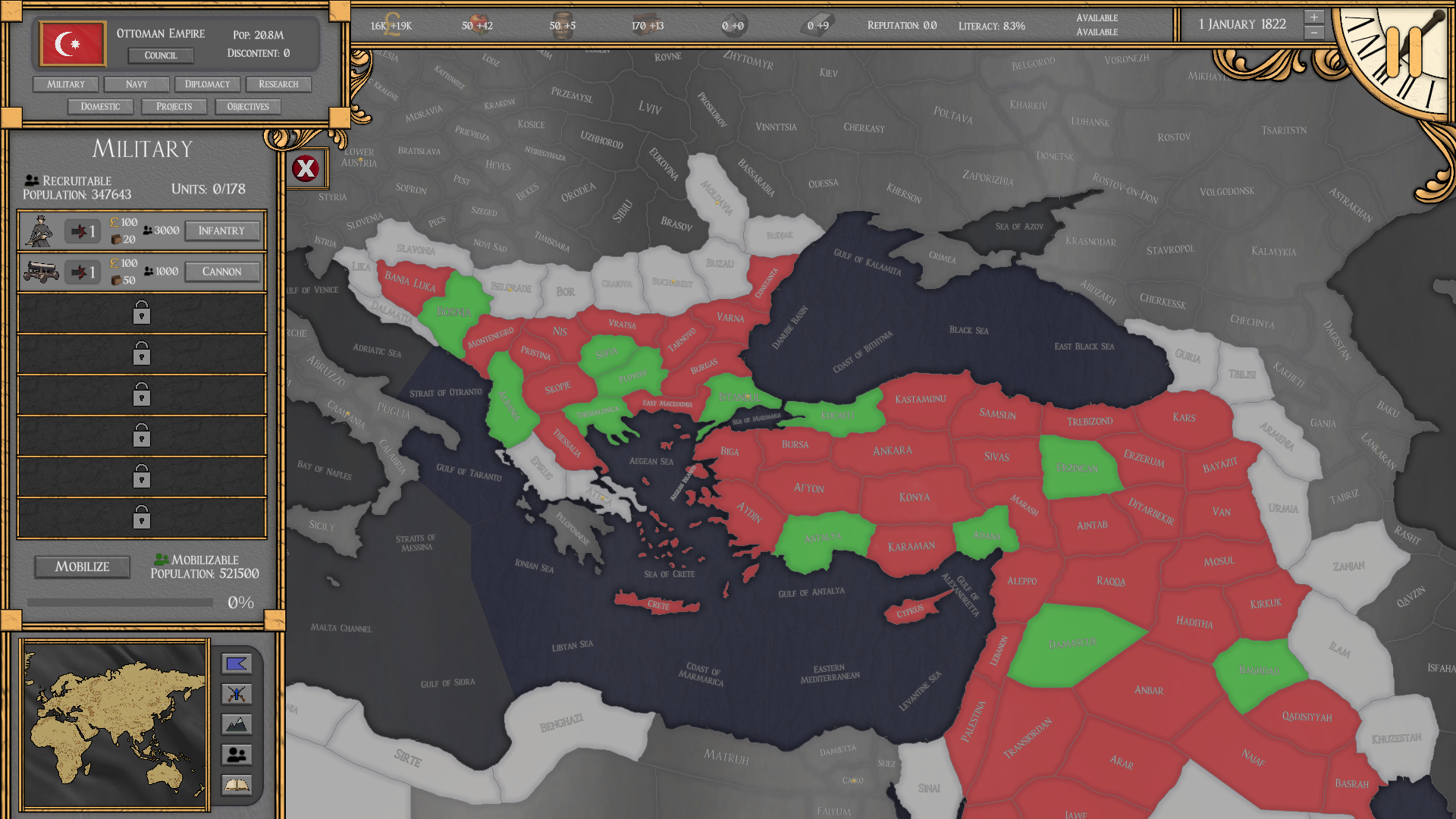Click the Council button
1456x819 pixels.
tap(161, 55)
